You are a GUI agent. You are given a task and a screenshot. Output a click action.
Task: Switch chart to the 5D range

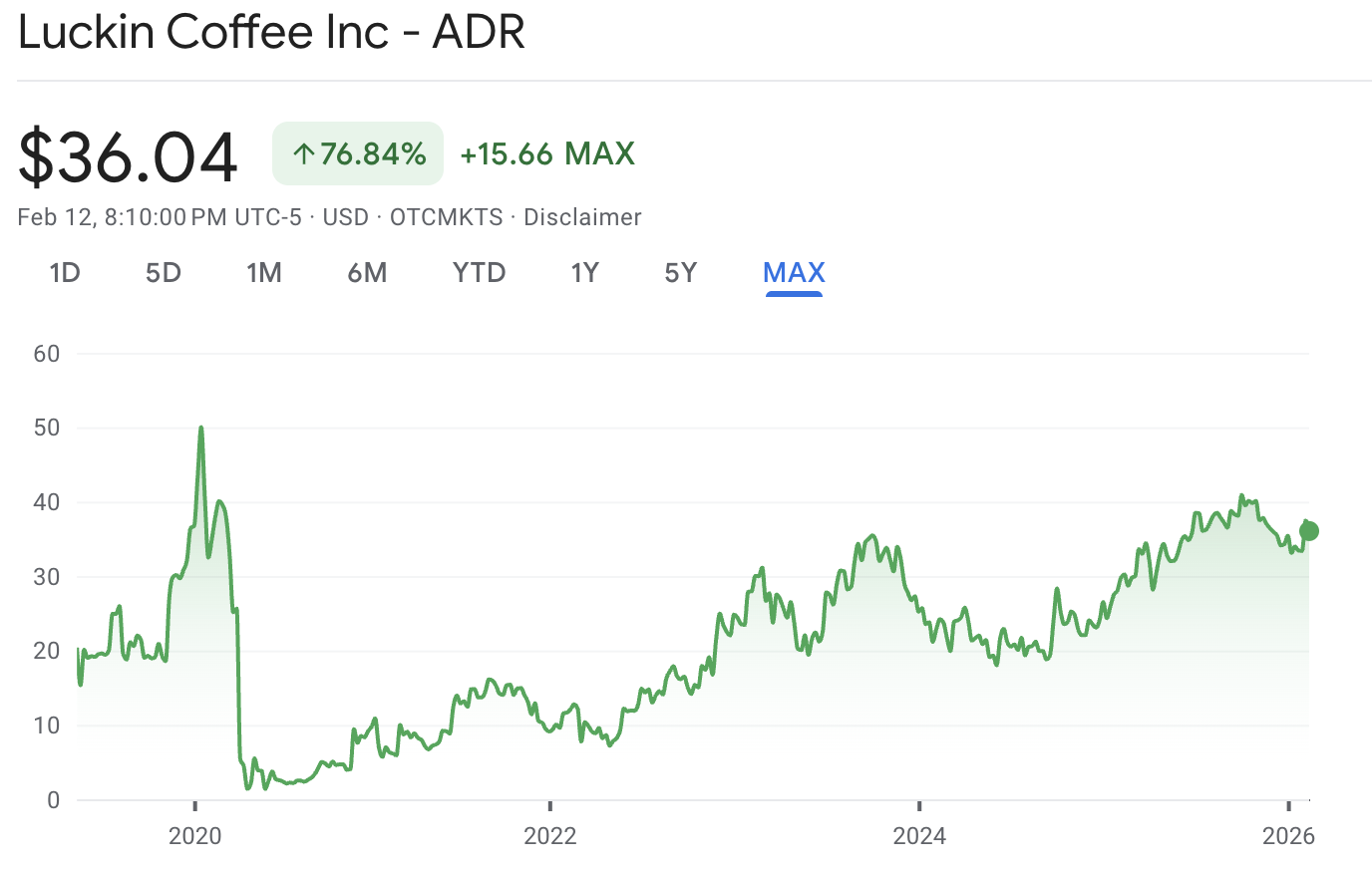click(x=164, y=273)
